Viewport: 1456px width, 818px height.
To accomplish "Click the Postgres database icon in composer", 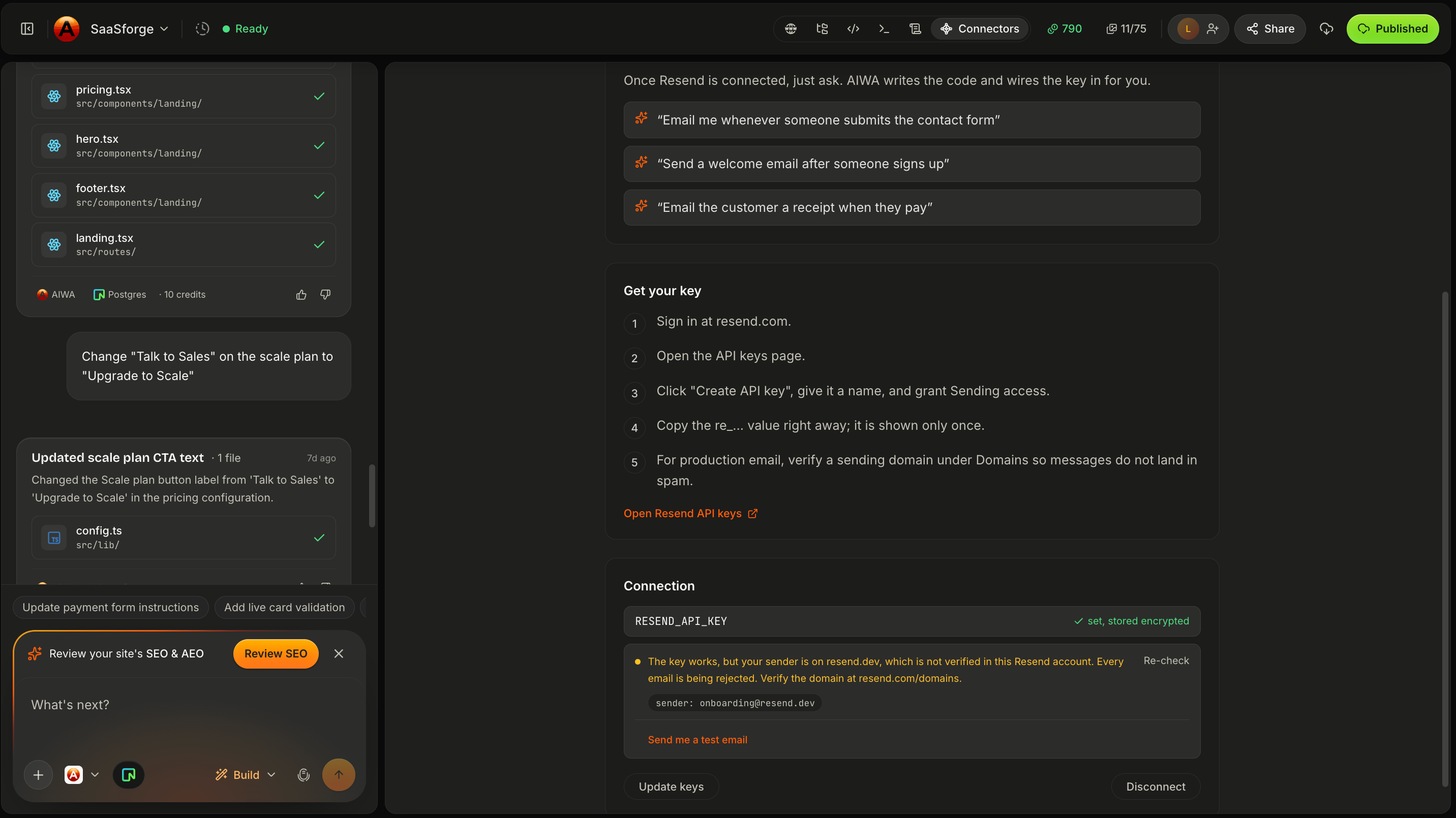I will coord(128,775).
